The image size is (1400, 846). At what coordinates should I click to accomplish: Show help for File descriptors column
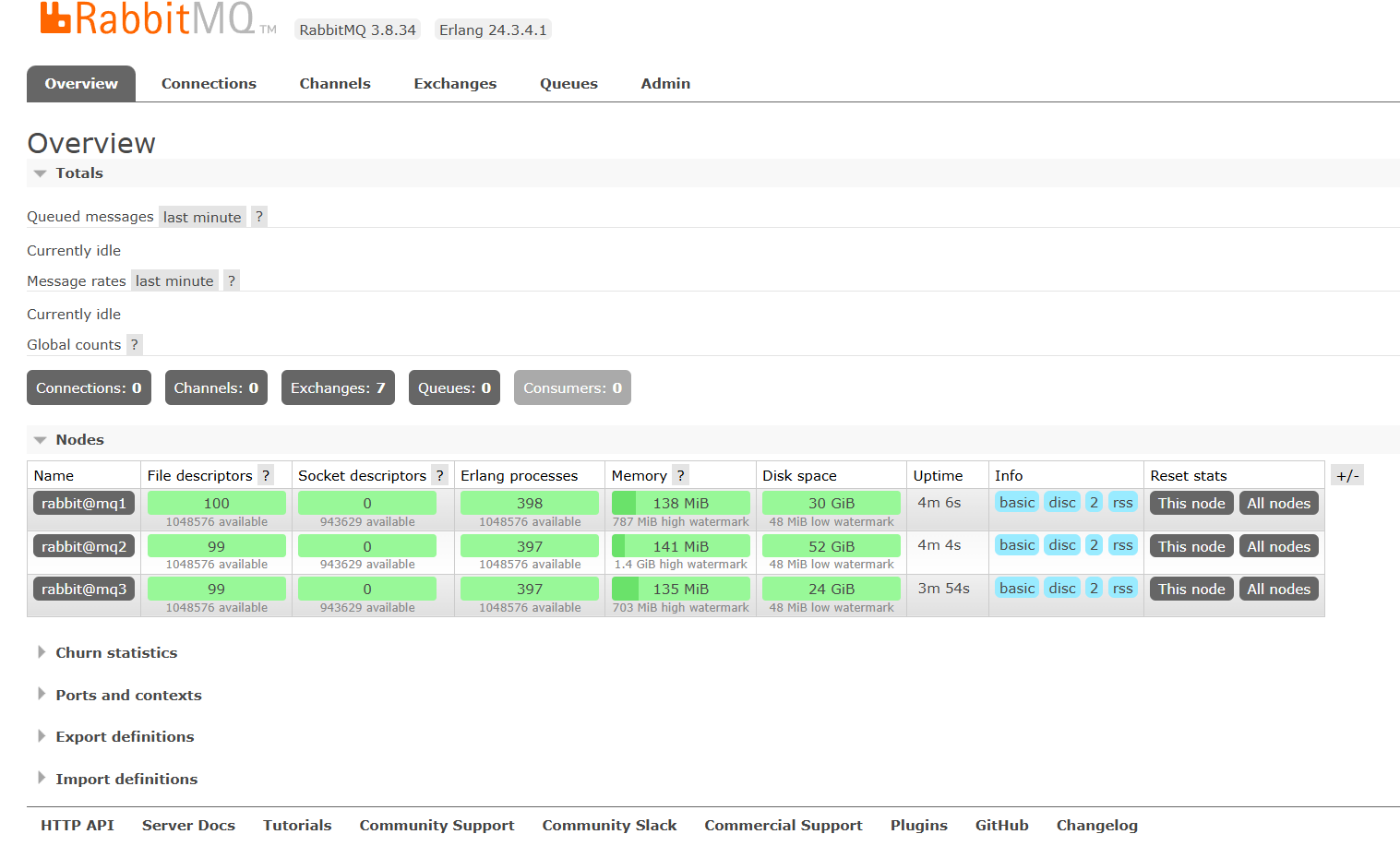coord(266,475)
